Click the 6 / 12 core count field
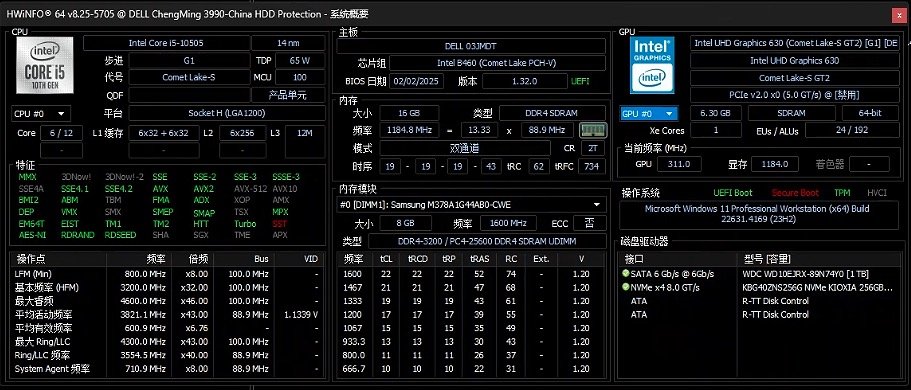This screenshot has width=911, height=390. [62, 133]
